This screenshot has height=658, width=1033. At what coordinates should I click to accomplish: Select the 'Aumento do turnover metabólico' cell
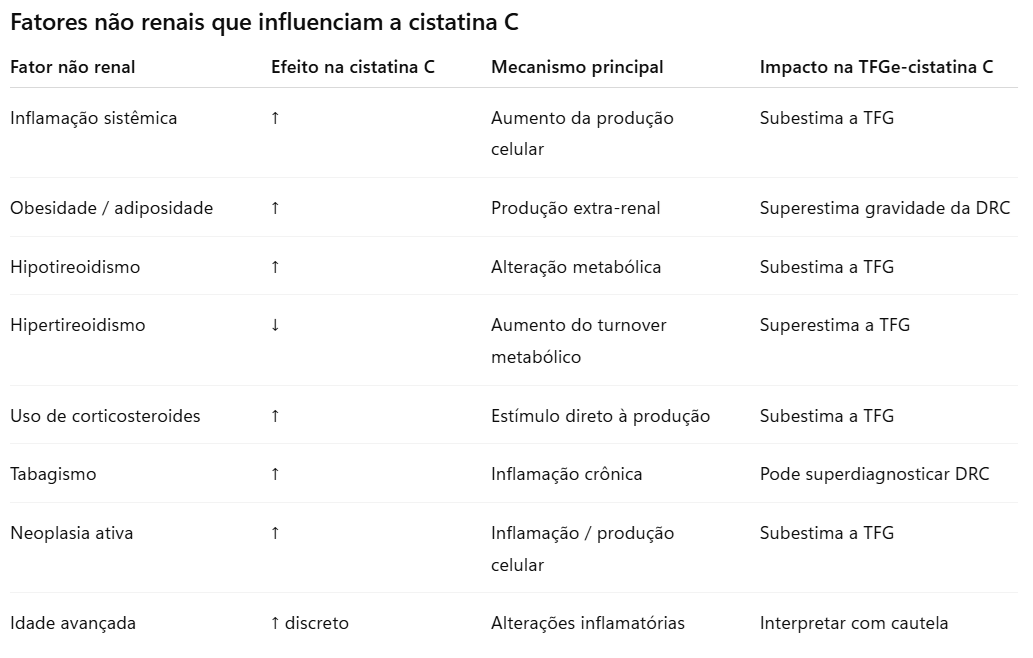point(578,341)
